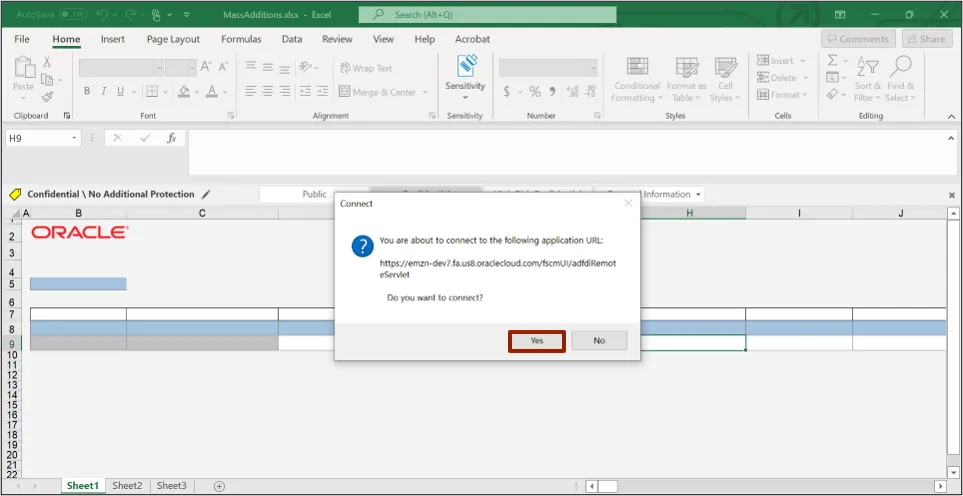Click the Format Painter brush icon
The height and width of the screenshot is (496, 963).
coord(47,97)
